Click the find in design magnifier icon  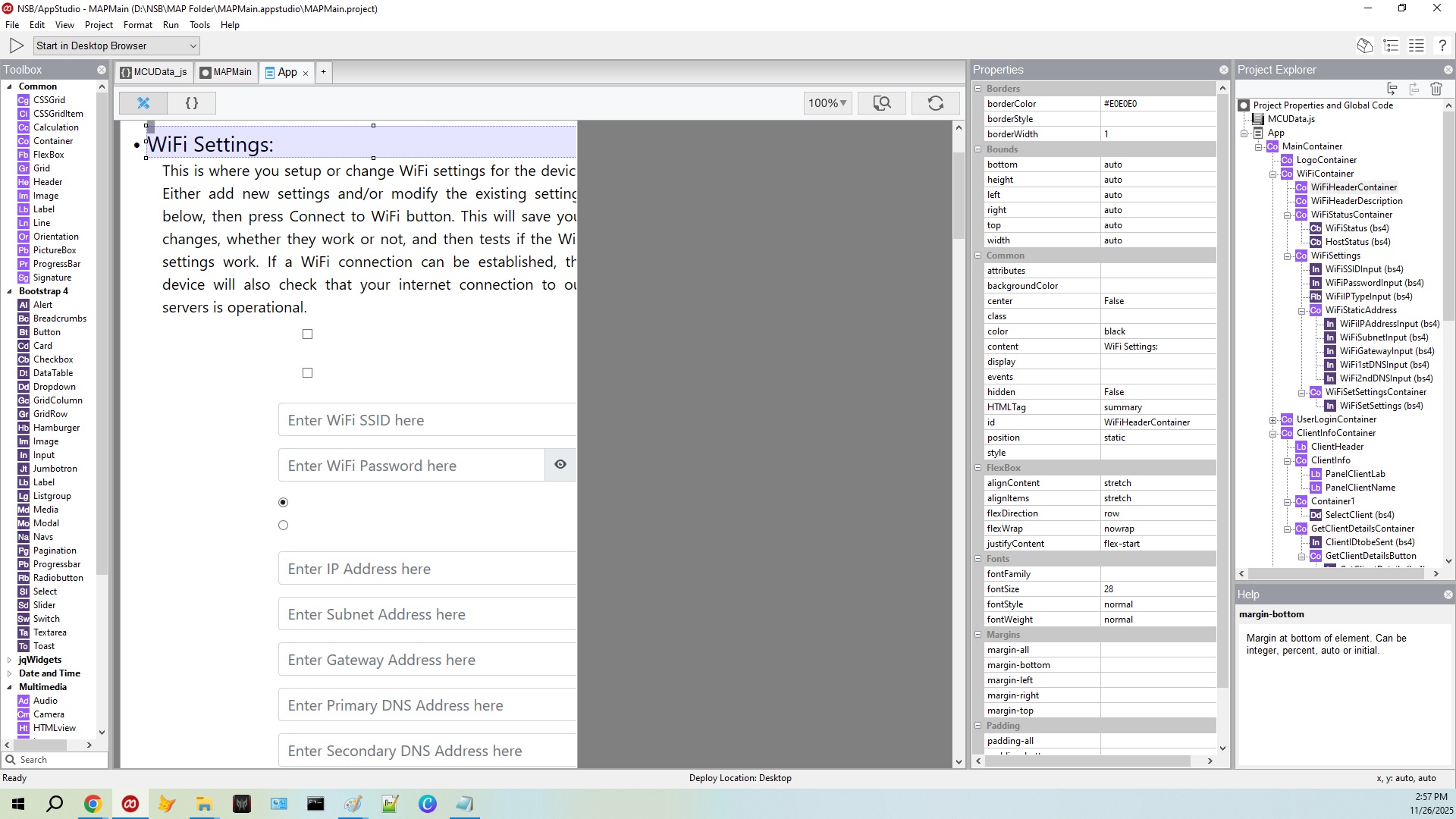click(x=881, y=103)
